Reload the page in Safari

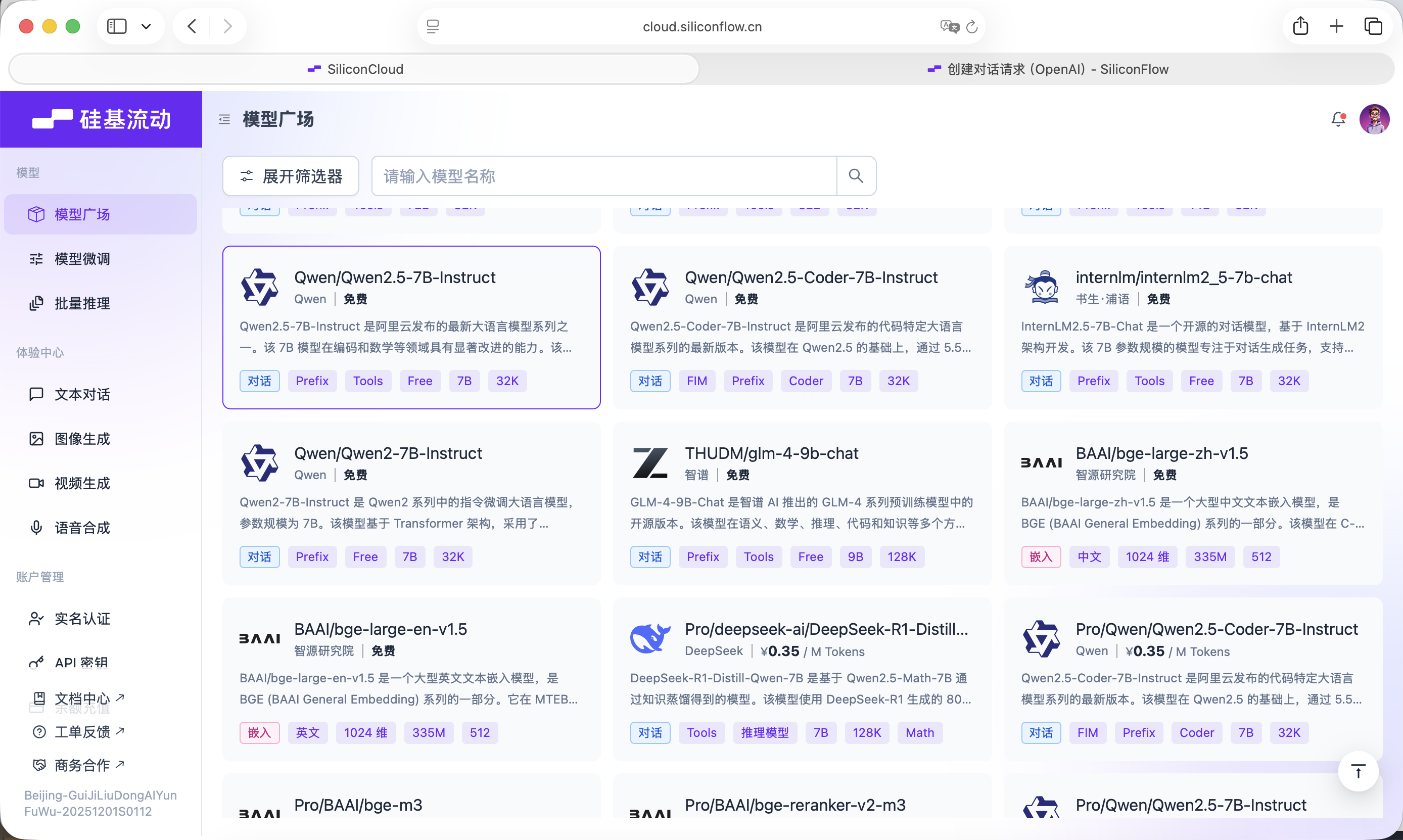[x=972, y=27]
